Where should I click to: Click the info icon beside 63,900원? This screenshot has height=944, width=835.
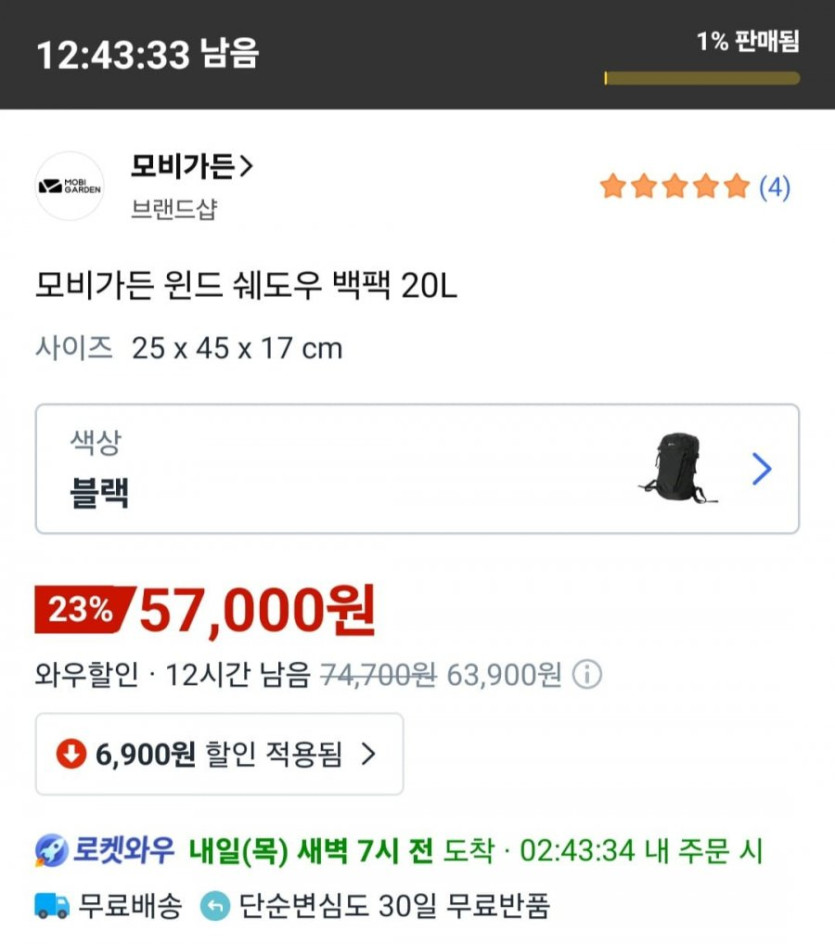click(587, 675)
